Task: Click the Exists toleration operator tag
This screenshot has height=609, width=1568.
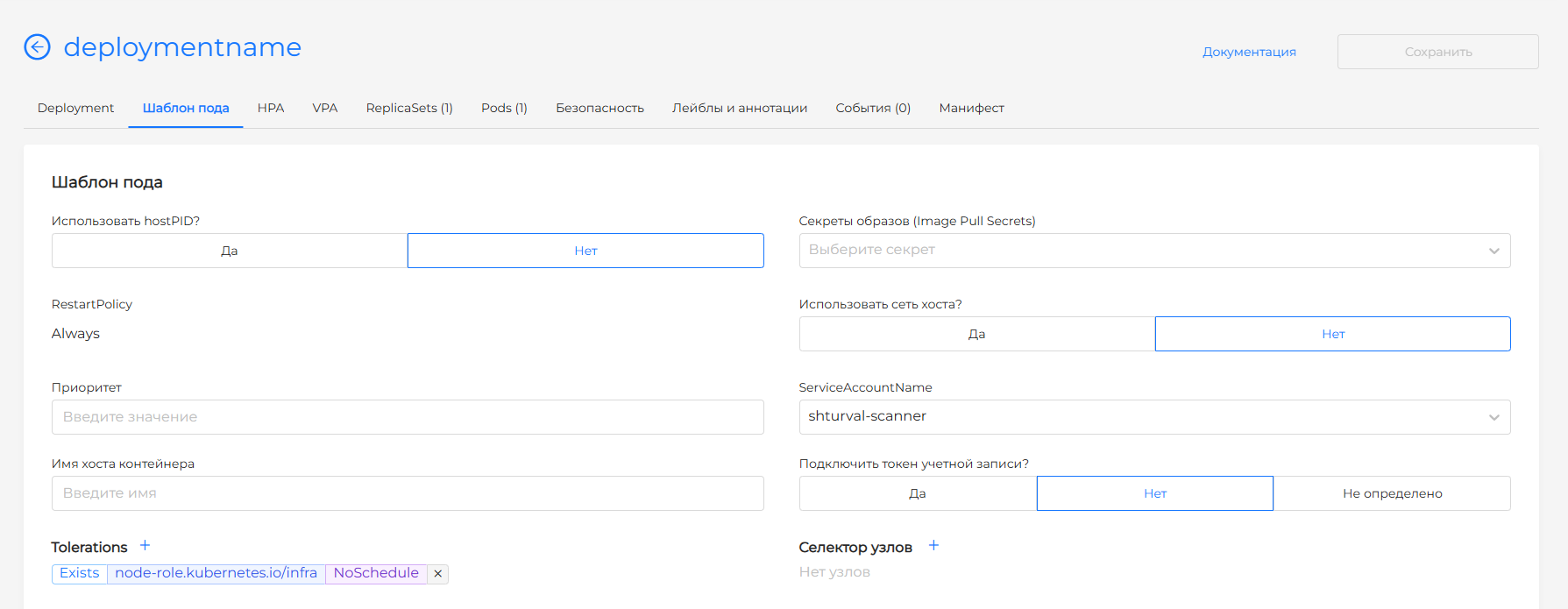Action: click(80, 573)
